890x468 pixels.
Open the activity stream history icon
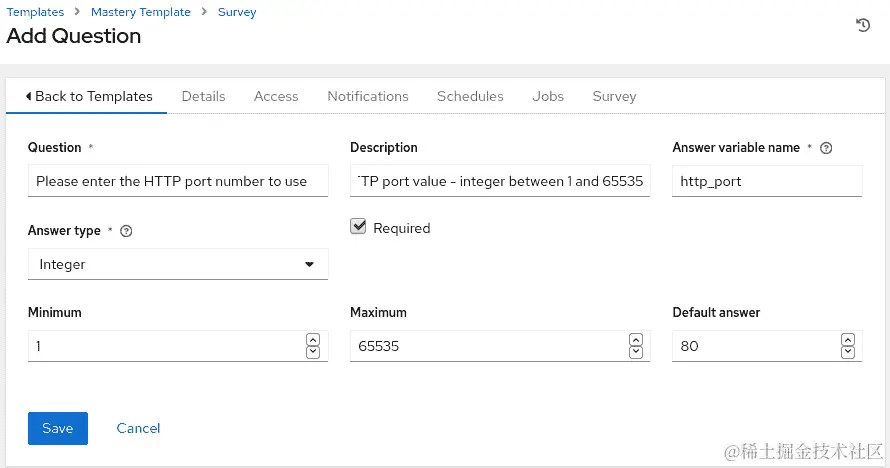click(863, 25)
